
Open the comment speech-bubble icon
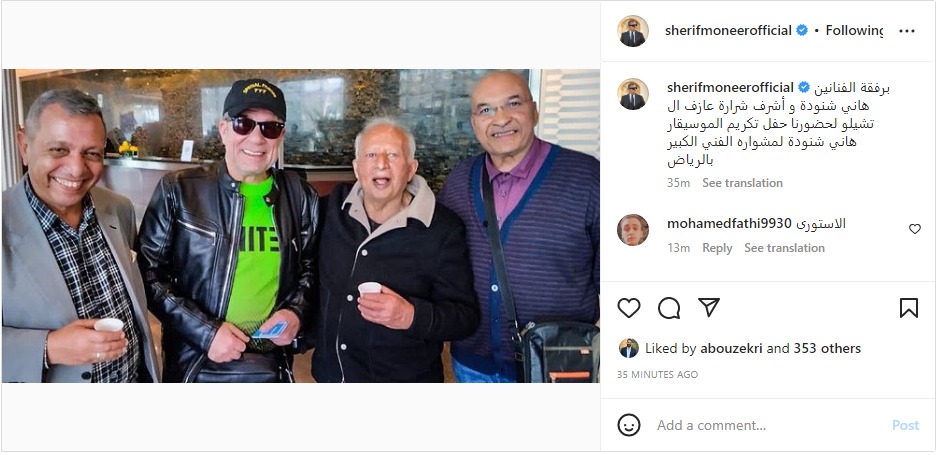[669, 308]
